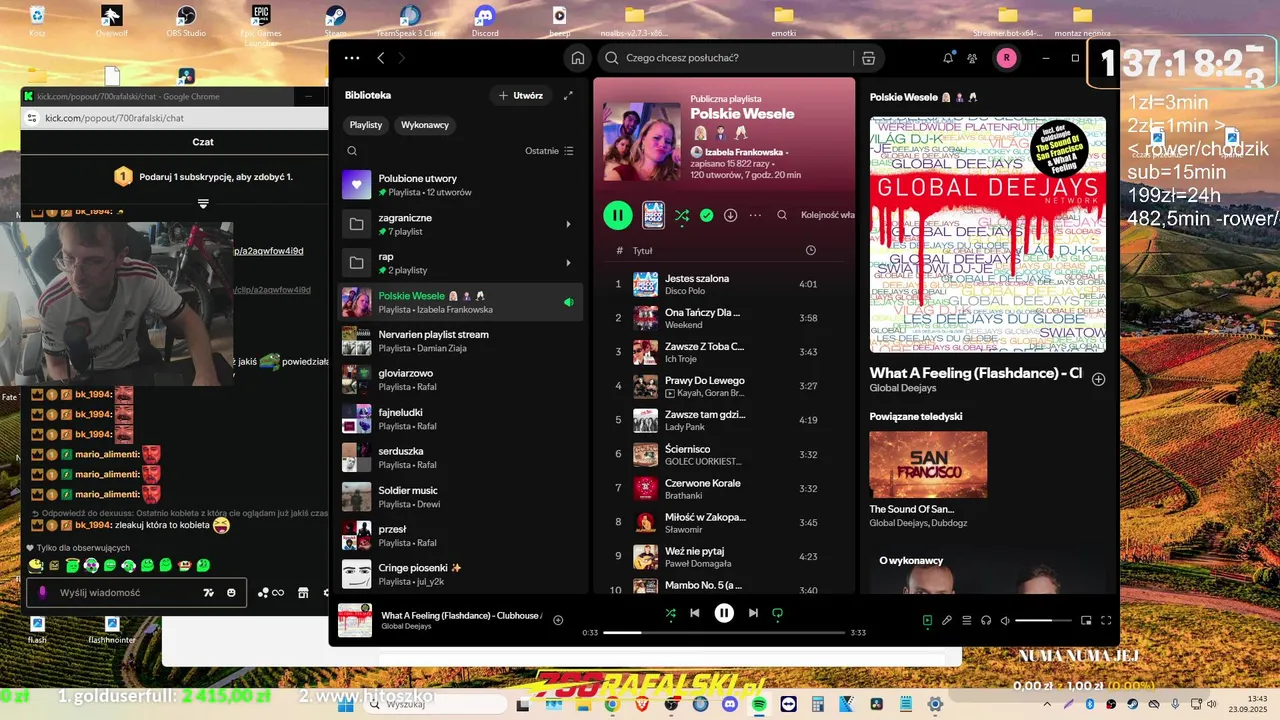Open the Browse icon in Spotify search bar
1280x720 pixels.
click(868, 58)
